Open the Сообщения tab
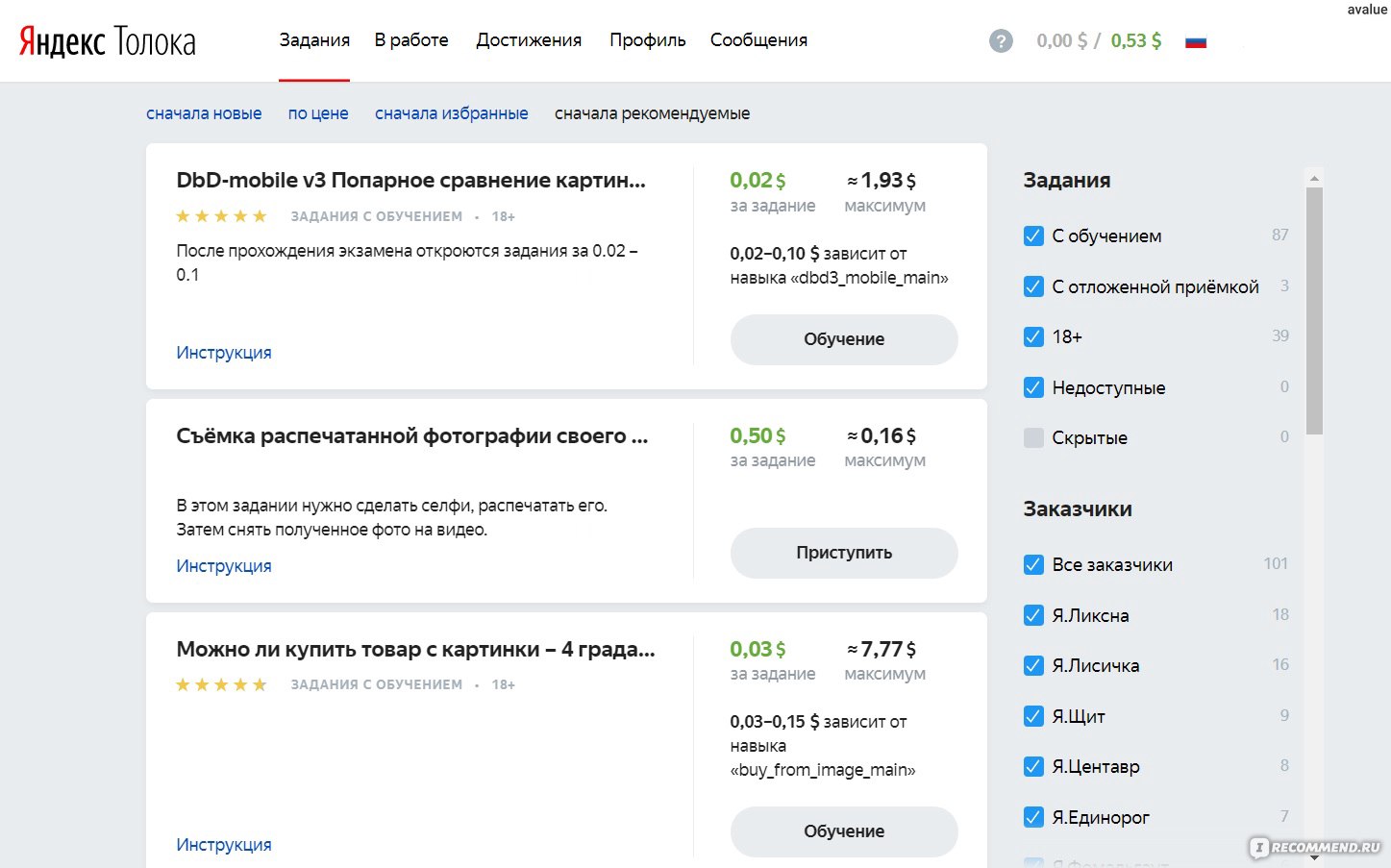Screen dimensions: 1391x868 (758, 40)
